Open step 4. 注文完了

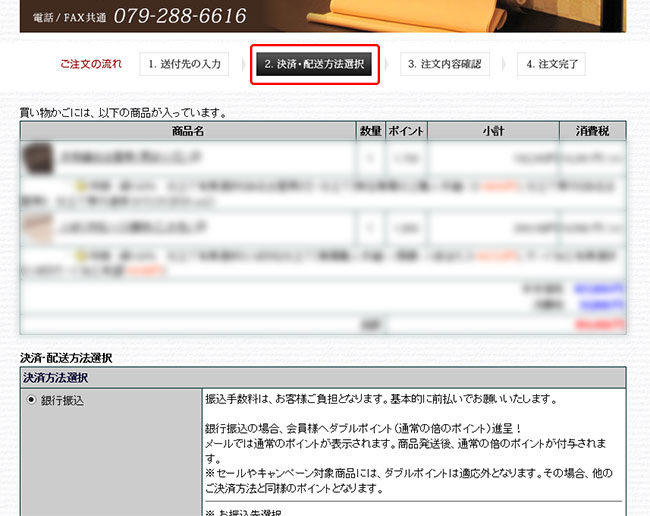(x=551, y=64)
